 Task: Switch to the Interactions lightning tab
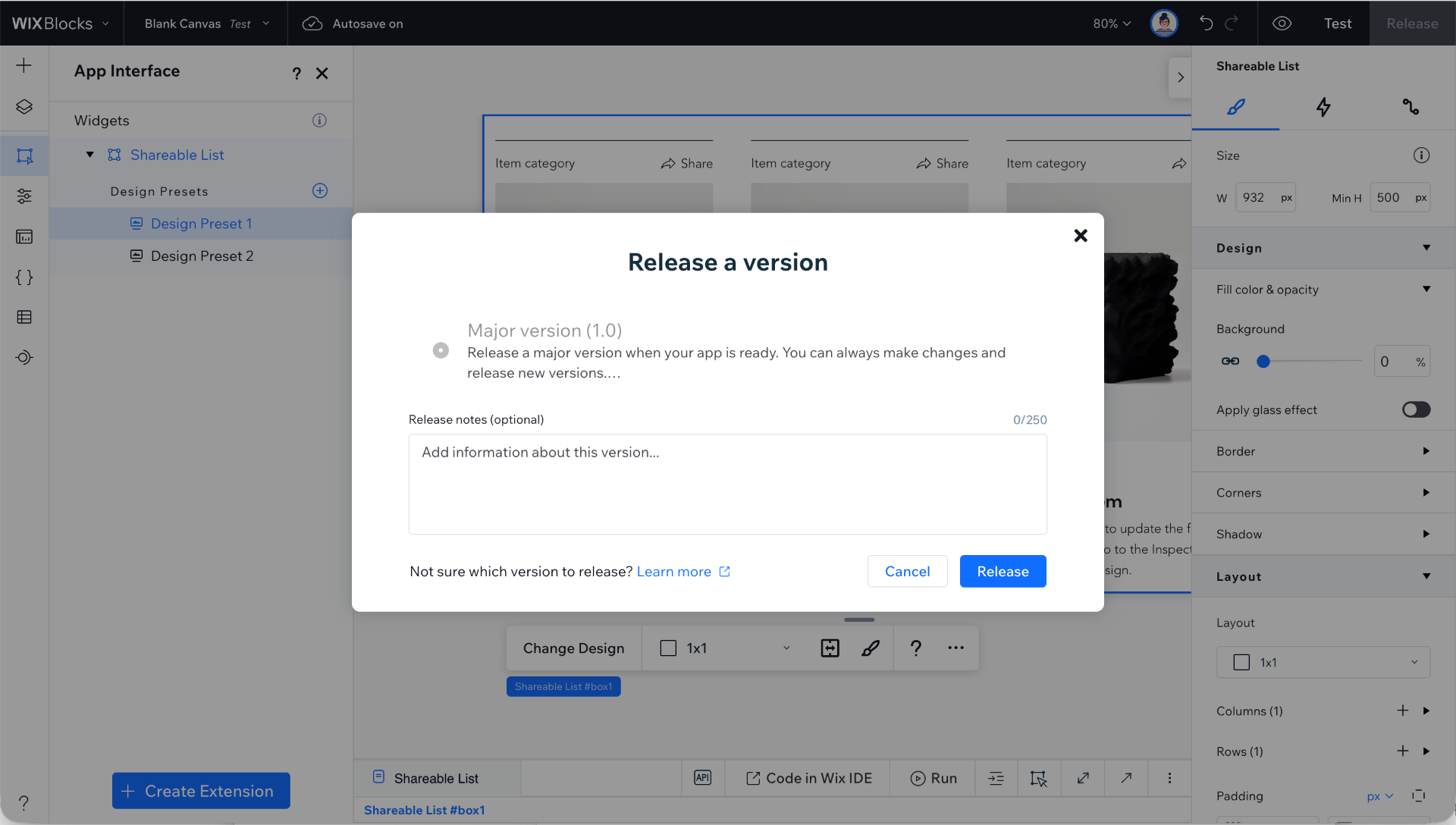pos(1323,107)
